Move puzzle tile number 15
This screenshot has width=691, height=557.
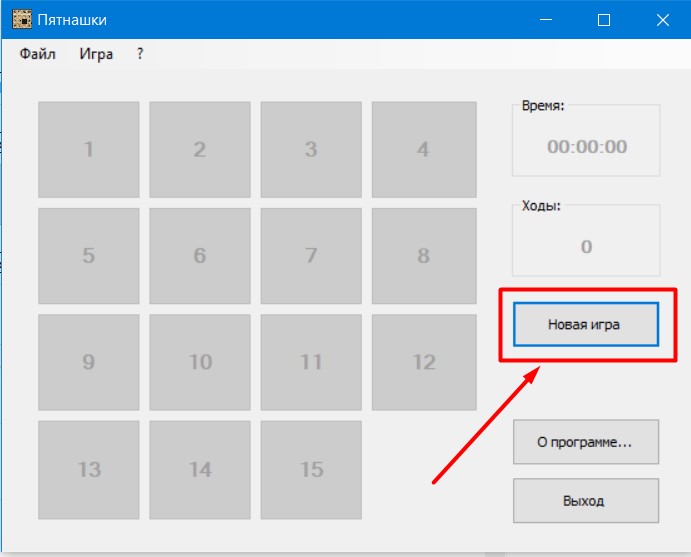311,469
